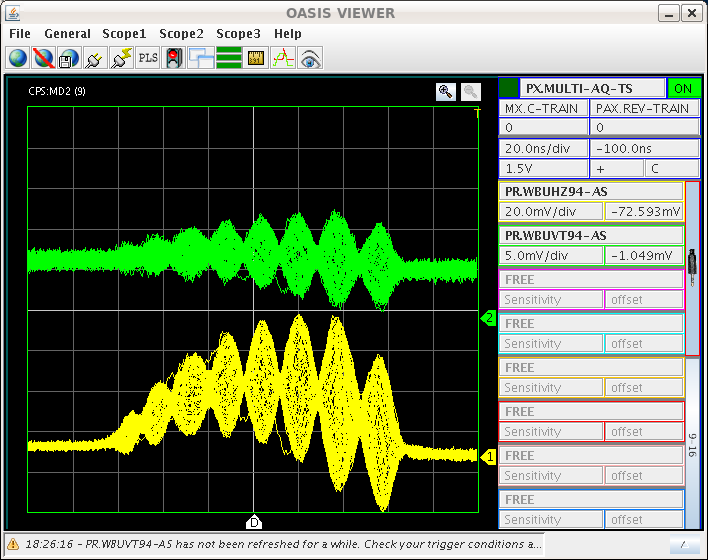Click Sensitivity field in magenta channel slot
708x560 pixels.
click(551, 300)
